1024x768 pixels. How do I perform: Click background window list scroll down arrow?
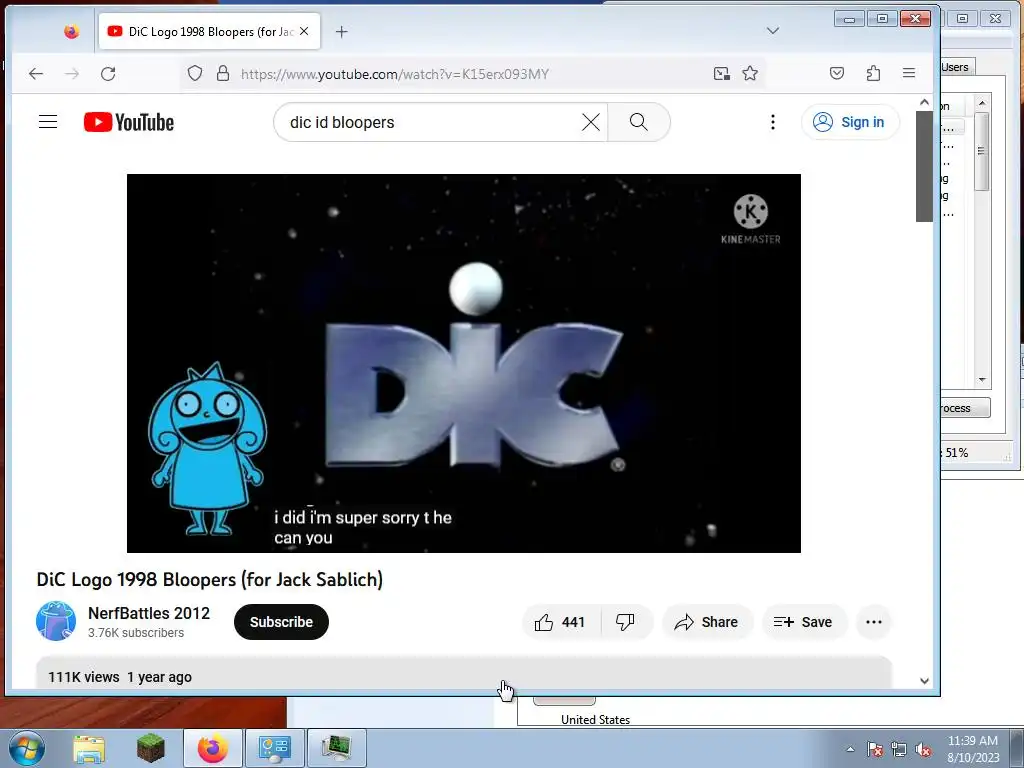[982, 379]
